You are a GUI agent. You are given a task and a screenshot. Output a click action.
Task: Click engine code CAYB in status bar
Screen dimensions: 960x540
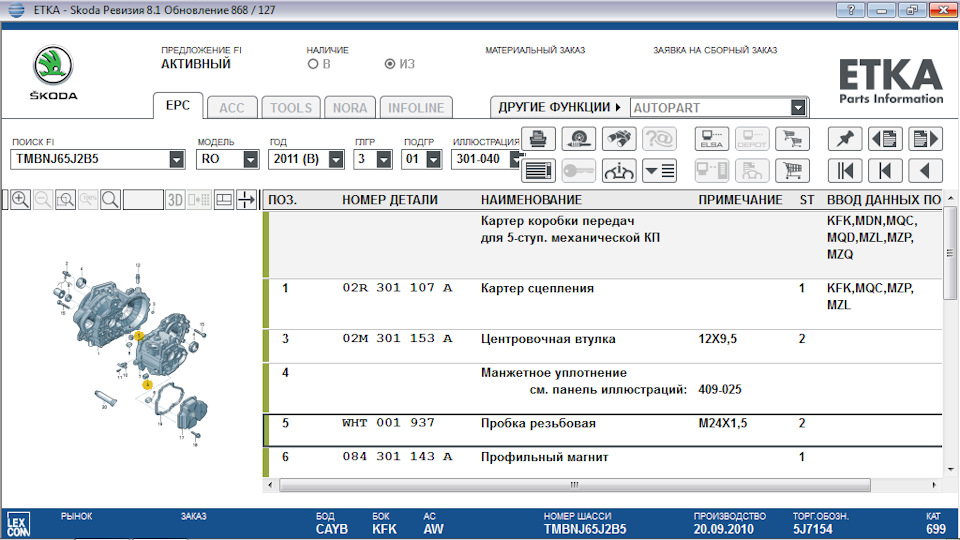tap(332, 529)
